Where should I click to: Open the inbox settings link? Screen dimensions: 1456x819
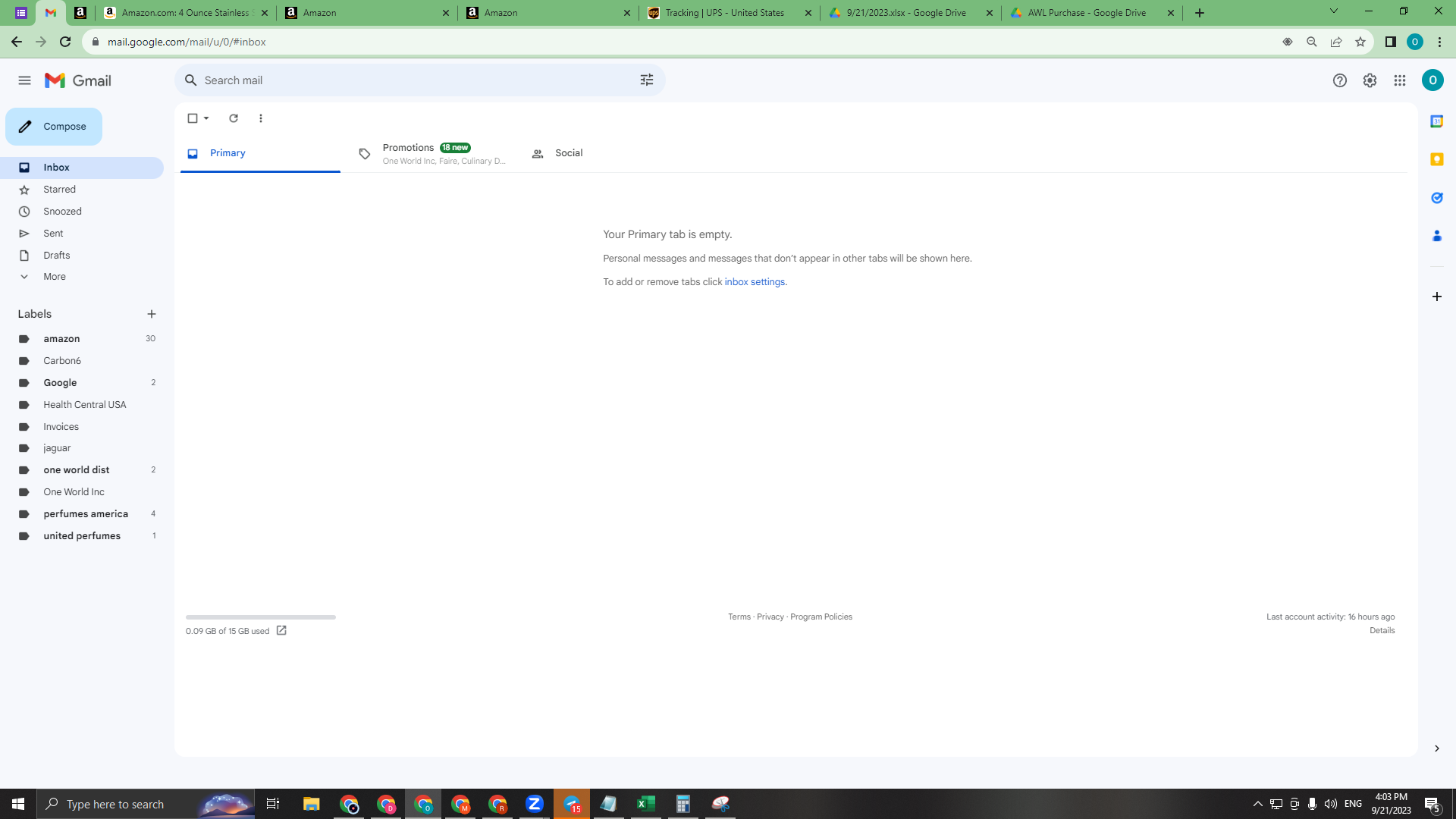pyautogui.click(x=755, y=282)
